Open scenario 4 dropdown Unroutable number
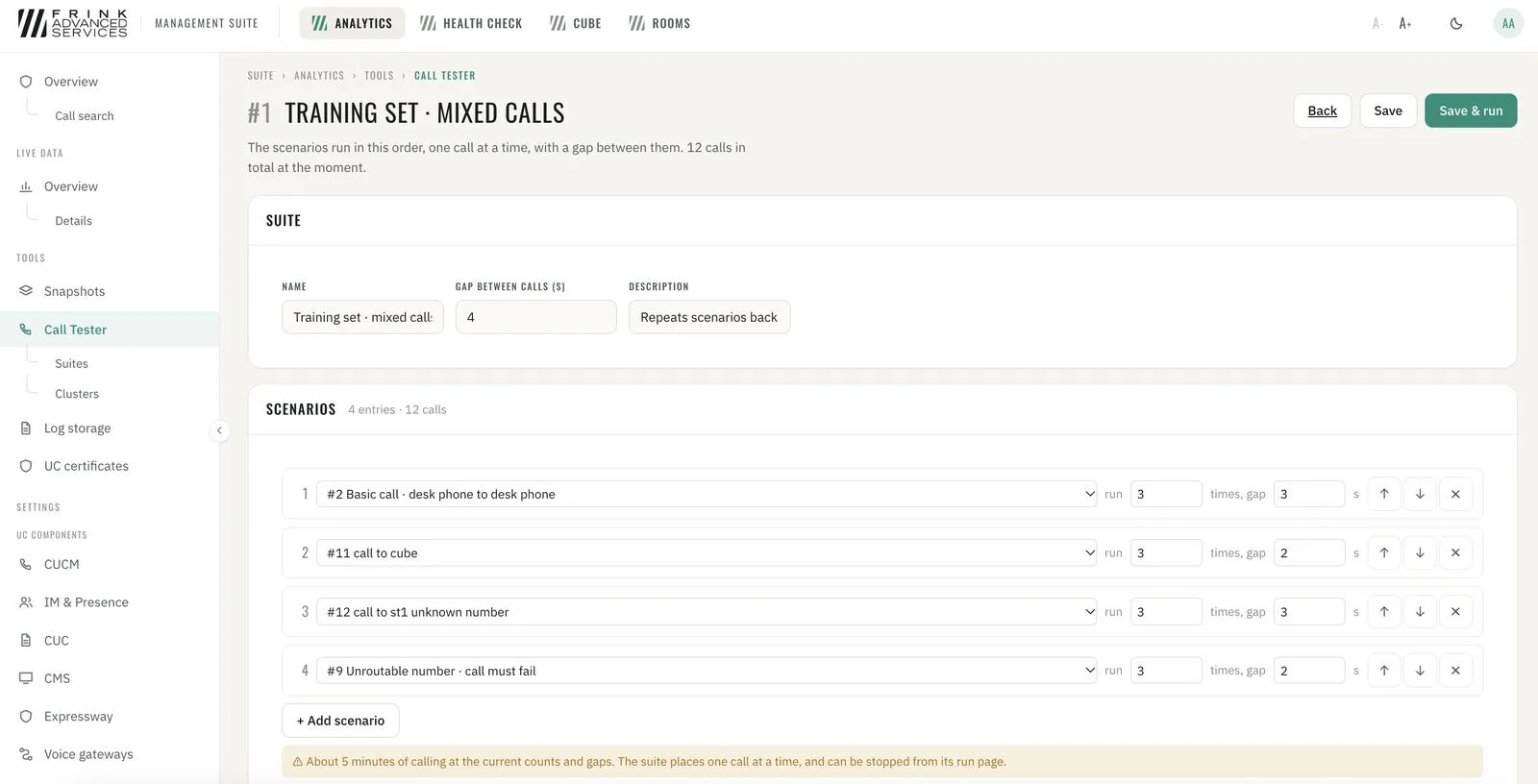The image size is (1538, 784). (x=707, y=670)
